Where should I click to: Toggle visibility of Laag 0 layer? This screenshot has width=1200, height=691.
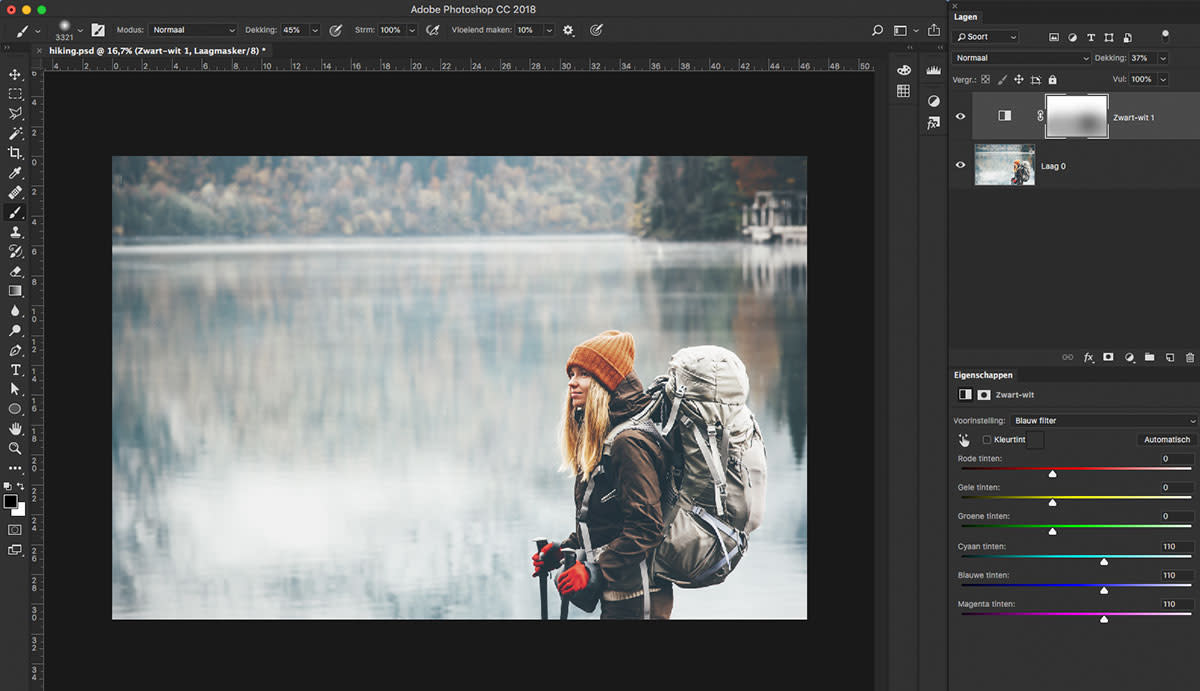961,166
